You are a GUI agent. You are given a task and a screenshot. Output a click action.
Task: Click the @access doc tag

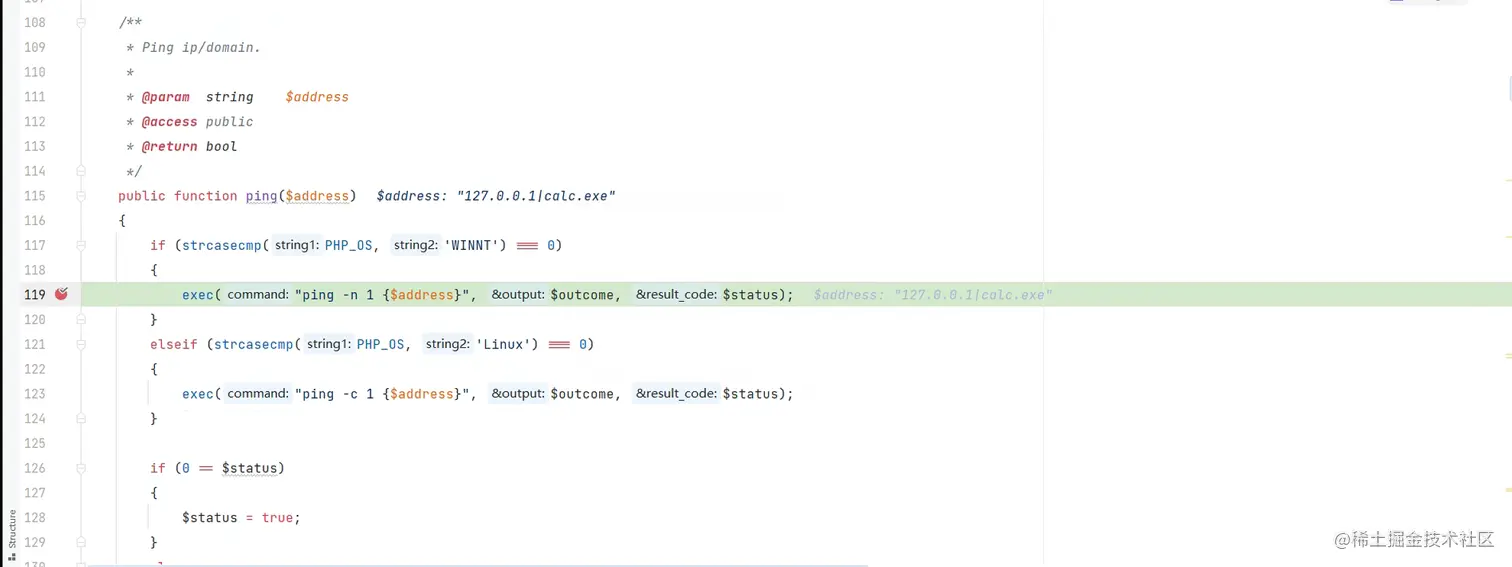pyautogui.click(x=169, y=122)
